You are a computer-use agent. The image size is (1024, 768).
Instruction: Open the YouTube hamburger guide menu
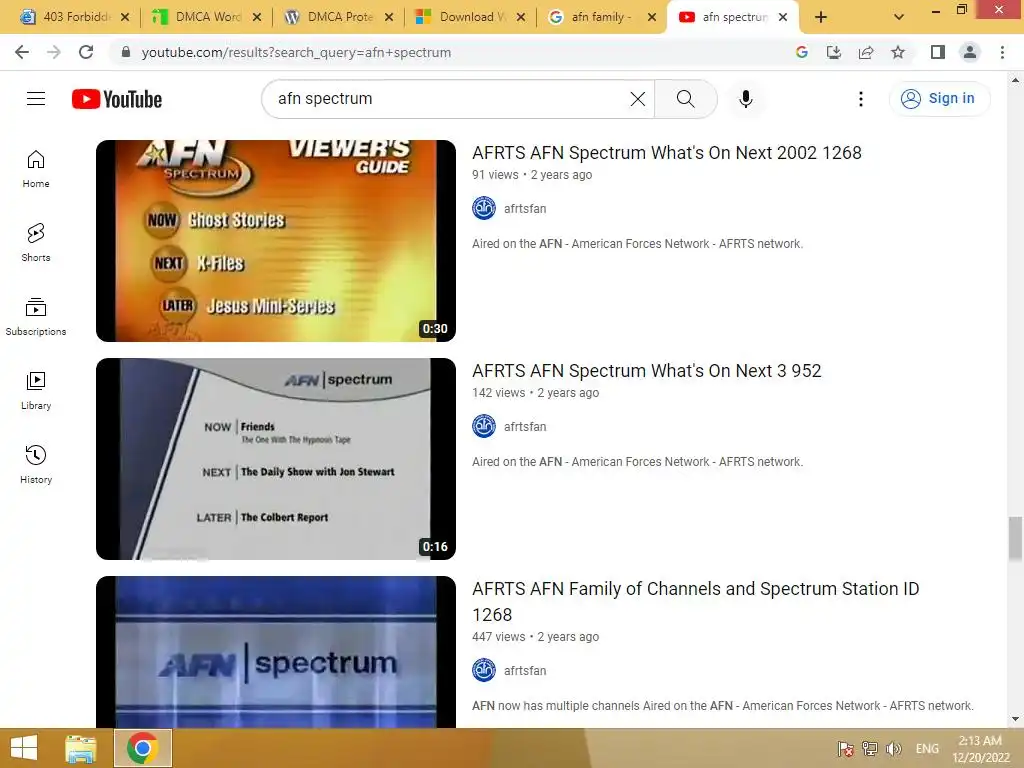36,99
